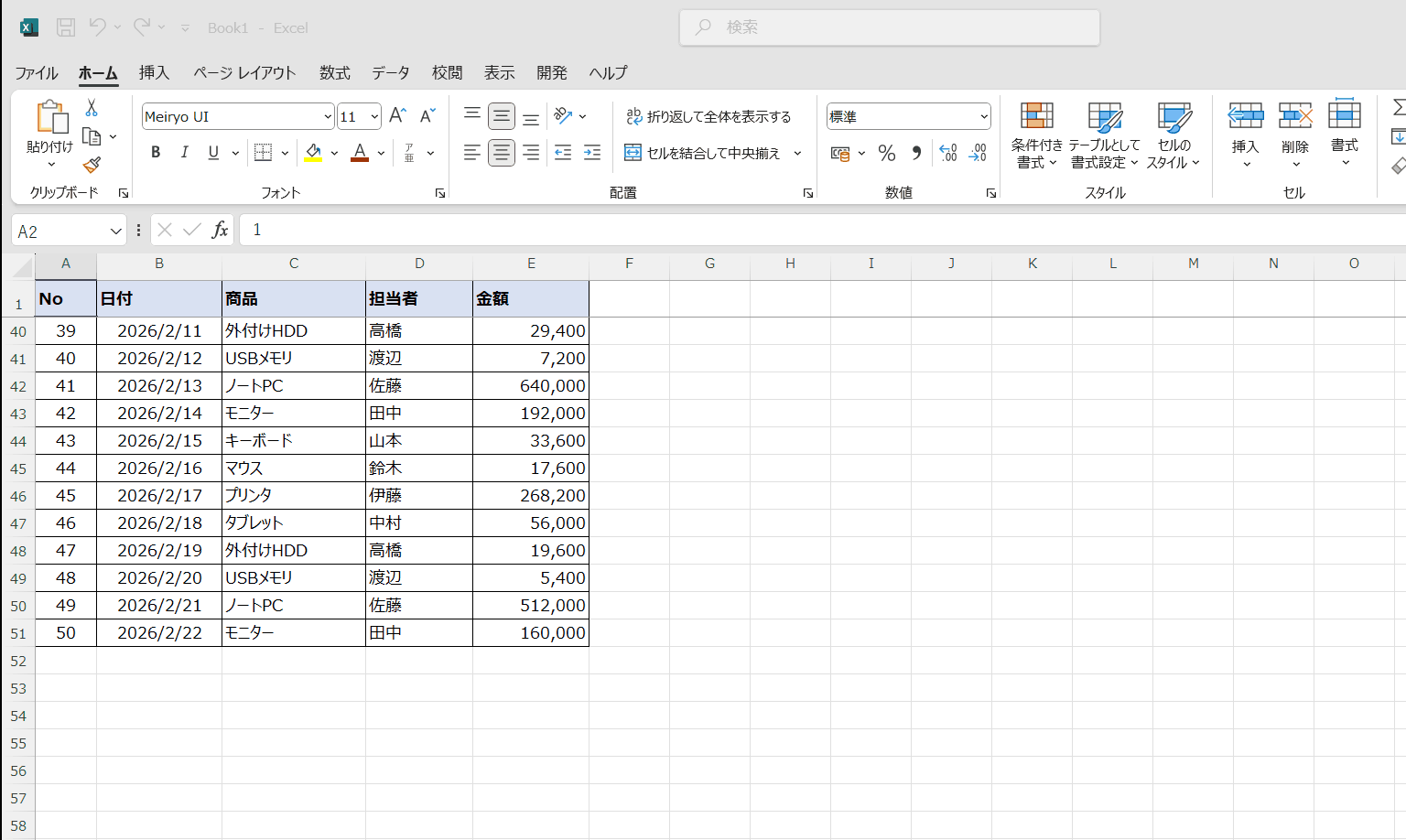Click the セルを結合して中央揃え button
The height and width of the screenshot is (840, 1406).
[x=703, y=153]
